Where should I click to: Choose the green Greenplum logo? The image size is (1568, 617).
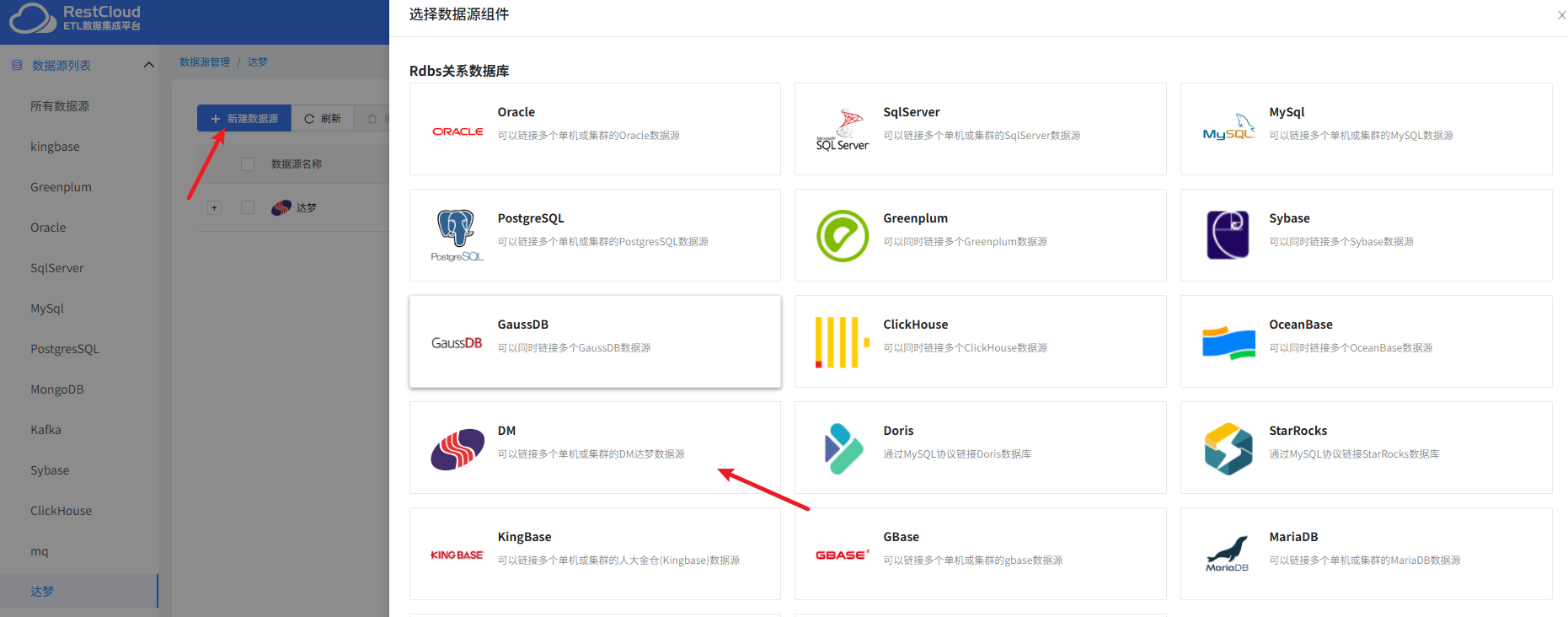843,235
